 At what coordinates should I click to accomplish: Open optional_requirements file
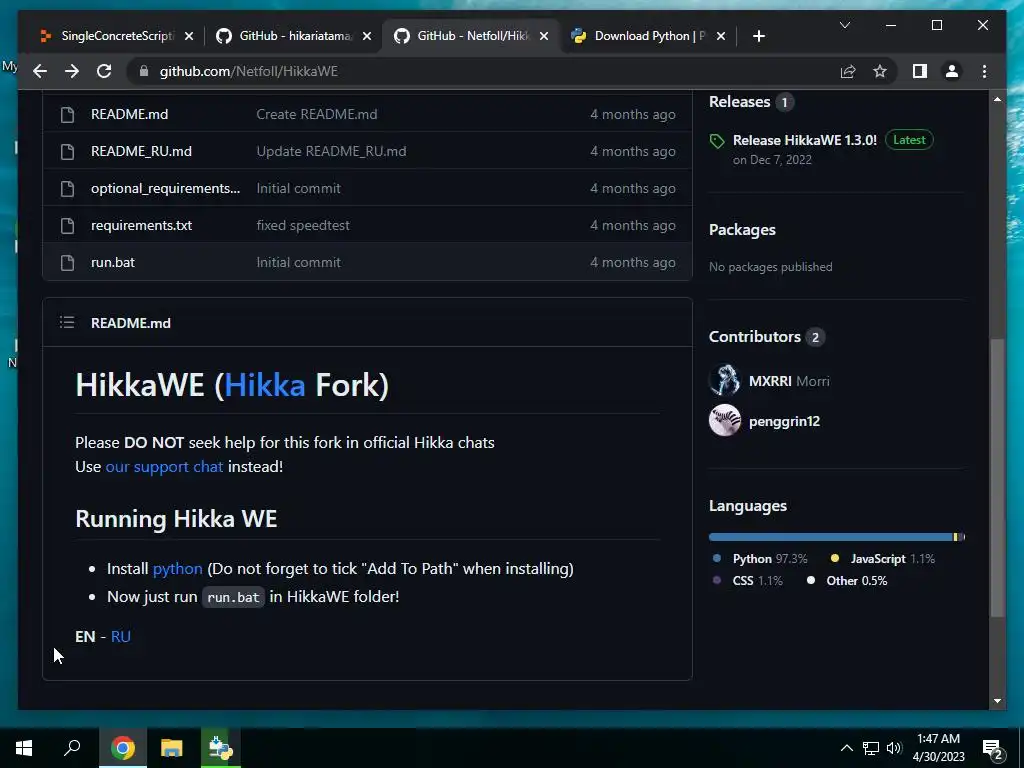coord(165,189)
